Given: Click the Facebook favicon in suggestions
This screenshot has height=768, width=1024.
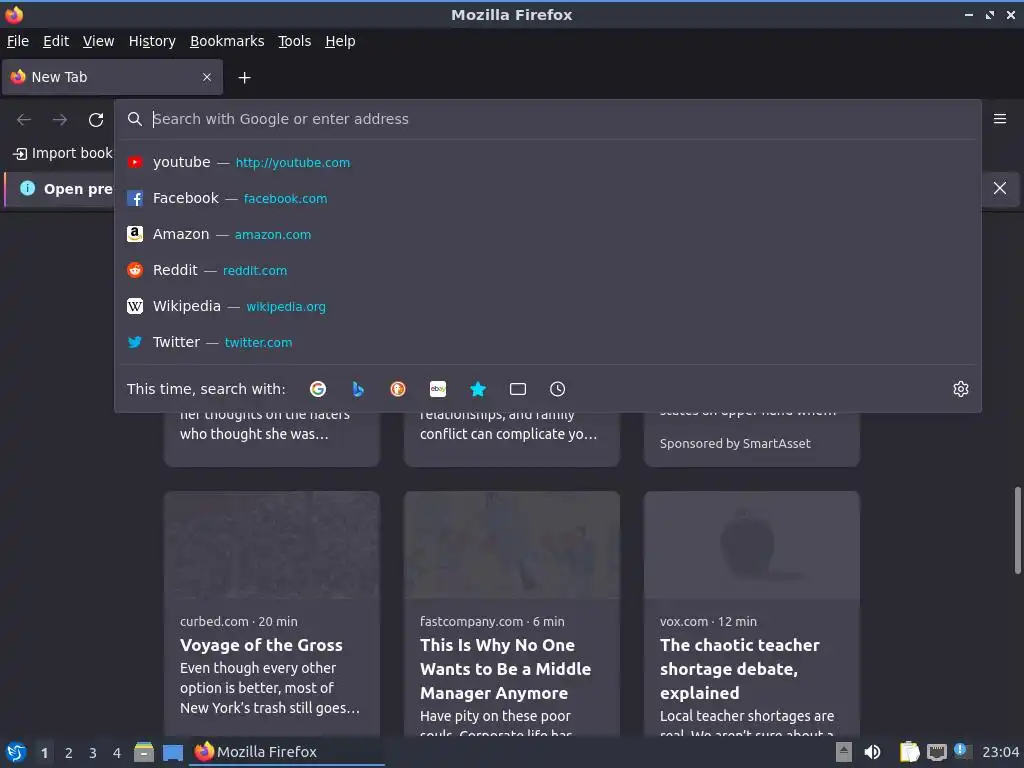Looking at the screenshot, I should coord(135,199).
